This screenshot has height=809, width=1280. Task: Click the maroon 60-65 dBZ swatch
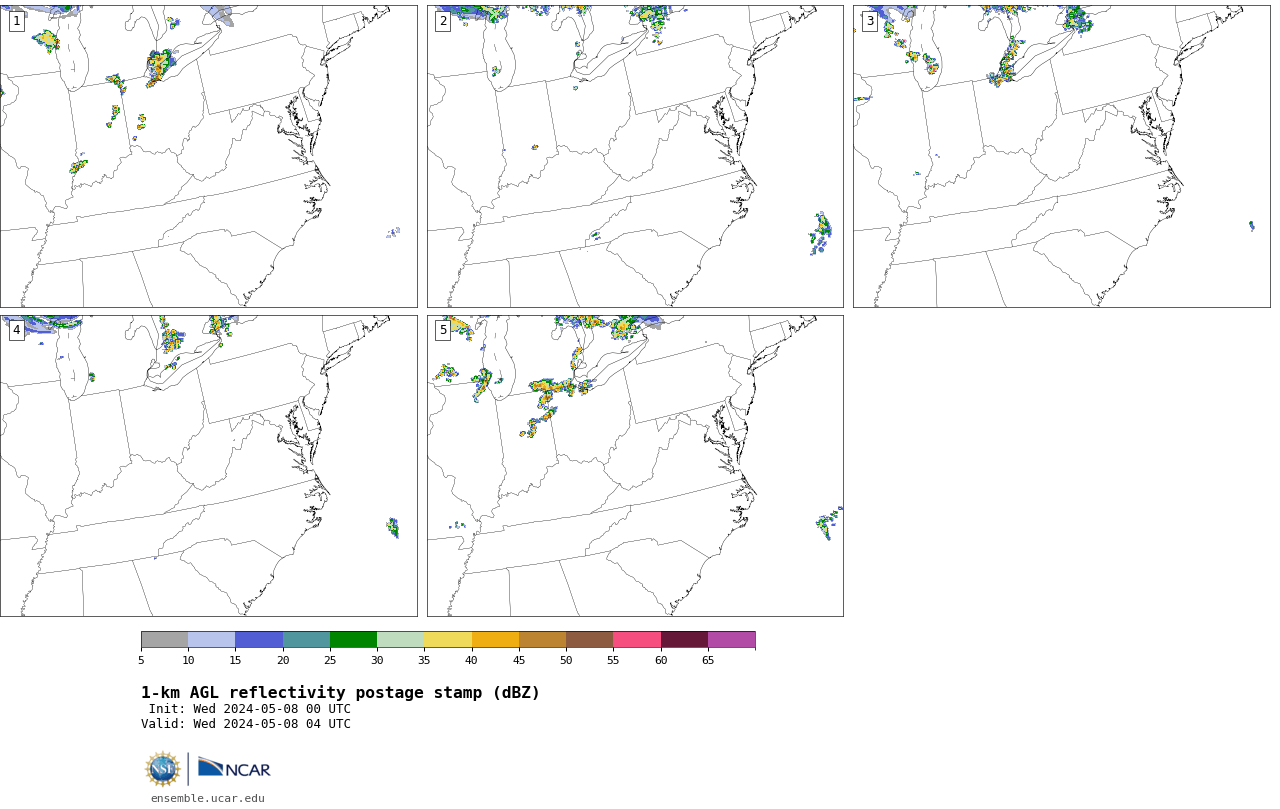click(x=684, y=640)
